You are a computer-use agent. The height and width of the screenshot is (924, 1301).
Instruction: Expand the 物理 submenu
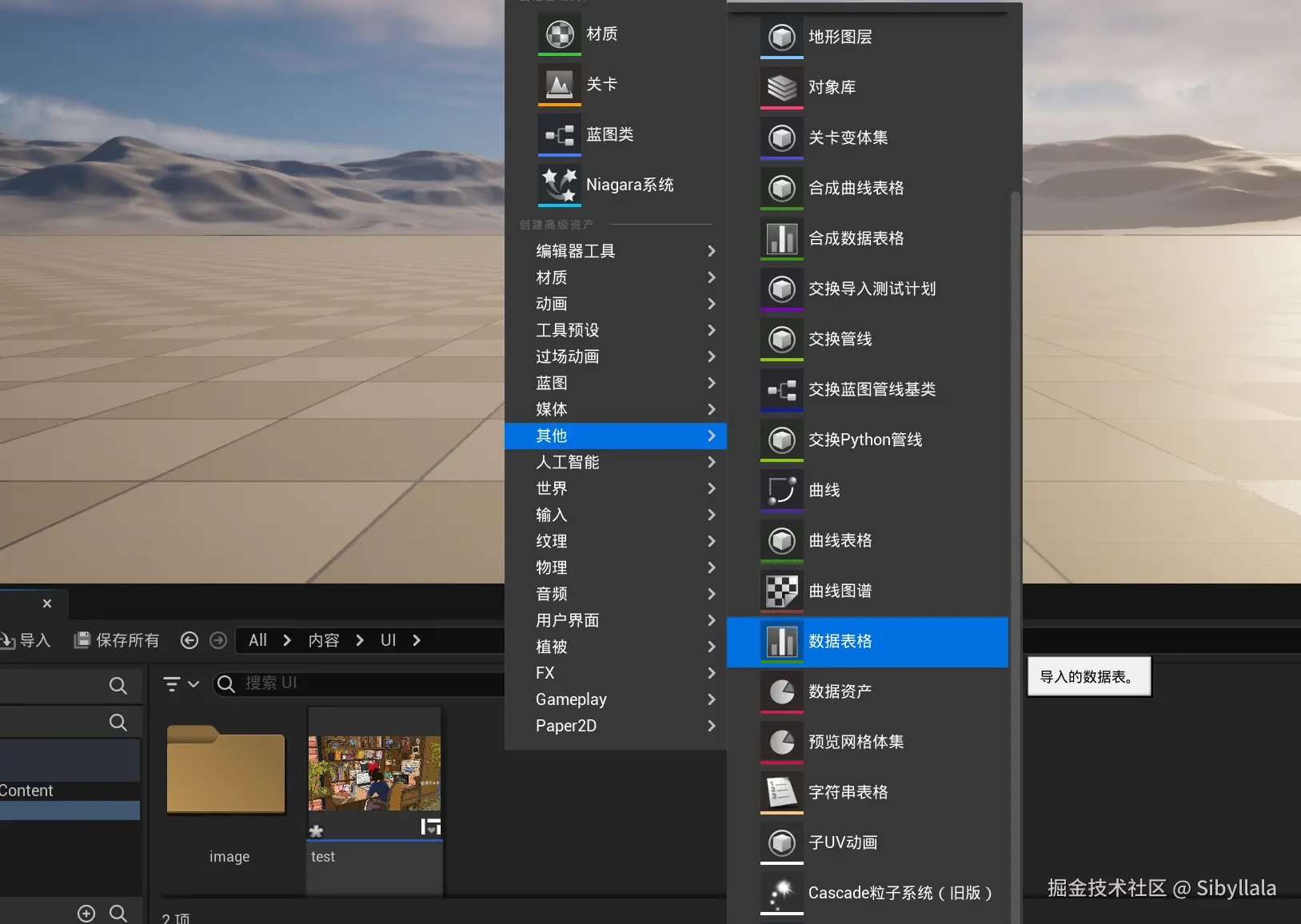[x=616, y=568]
